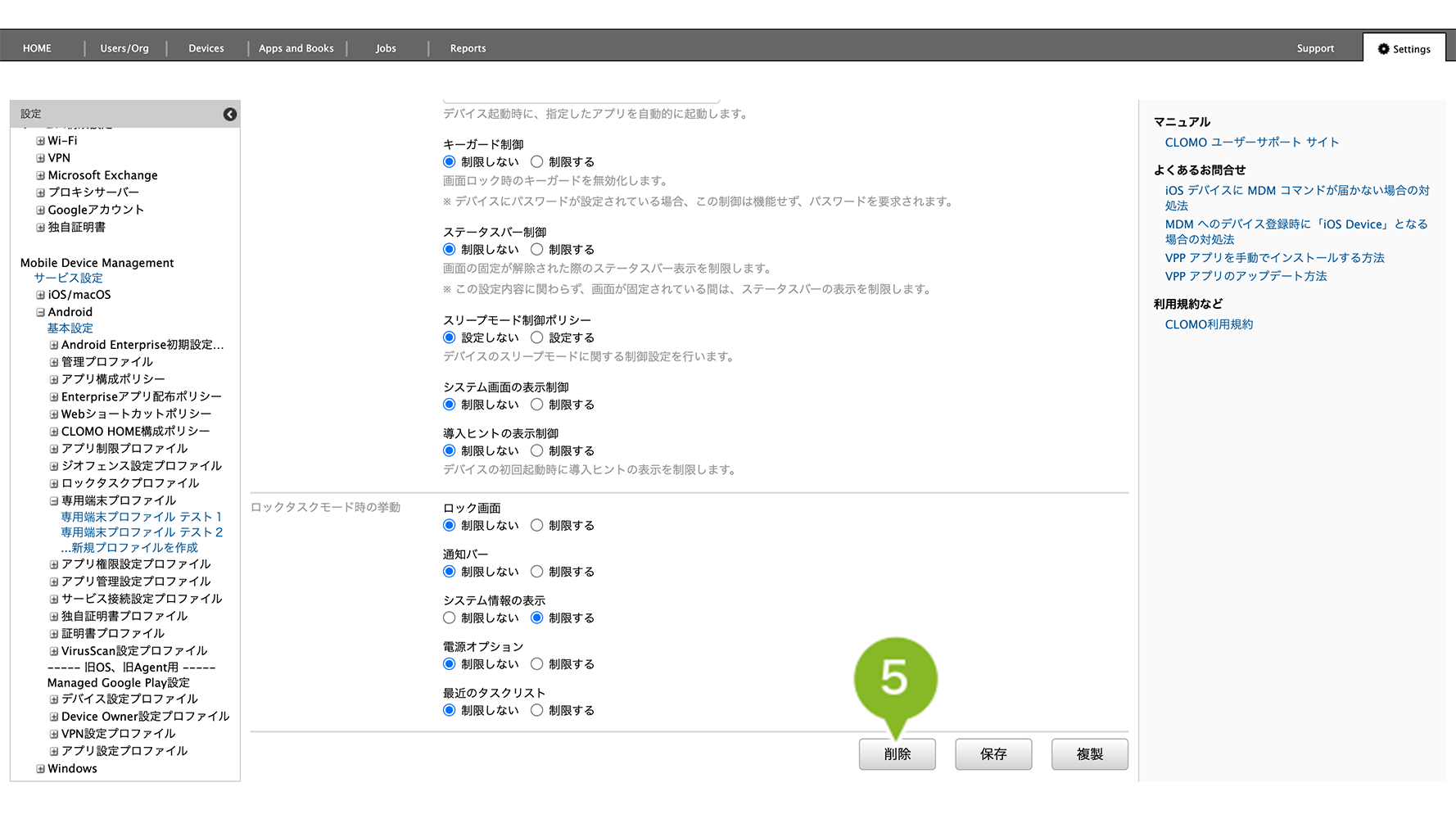Open Settings gear tab
The height and width of the screenshot is (819, 1456).
[x=1404, y=49]
